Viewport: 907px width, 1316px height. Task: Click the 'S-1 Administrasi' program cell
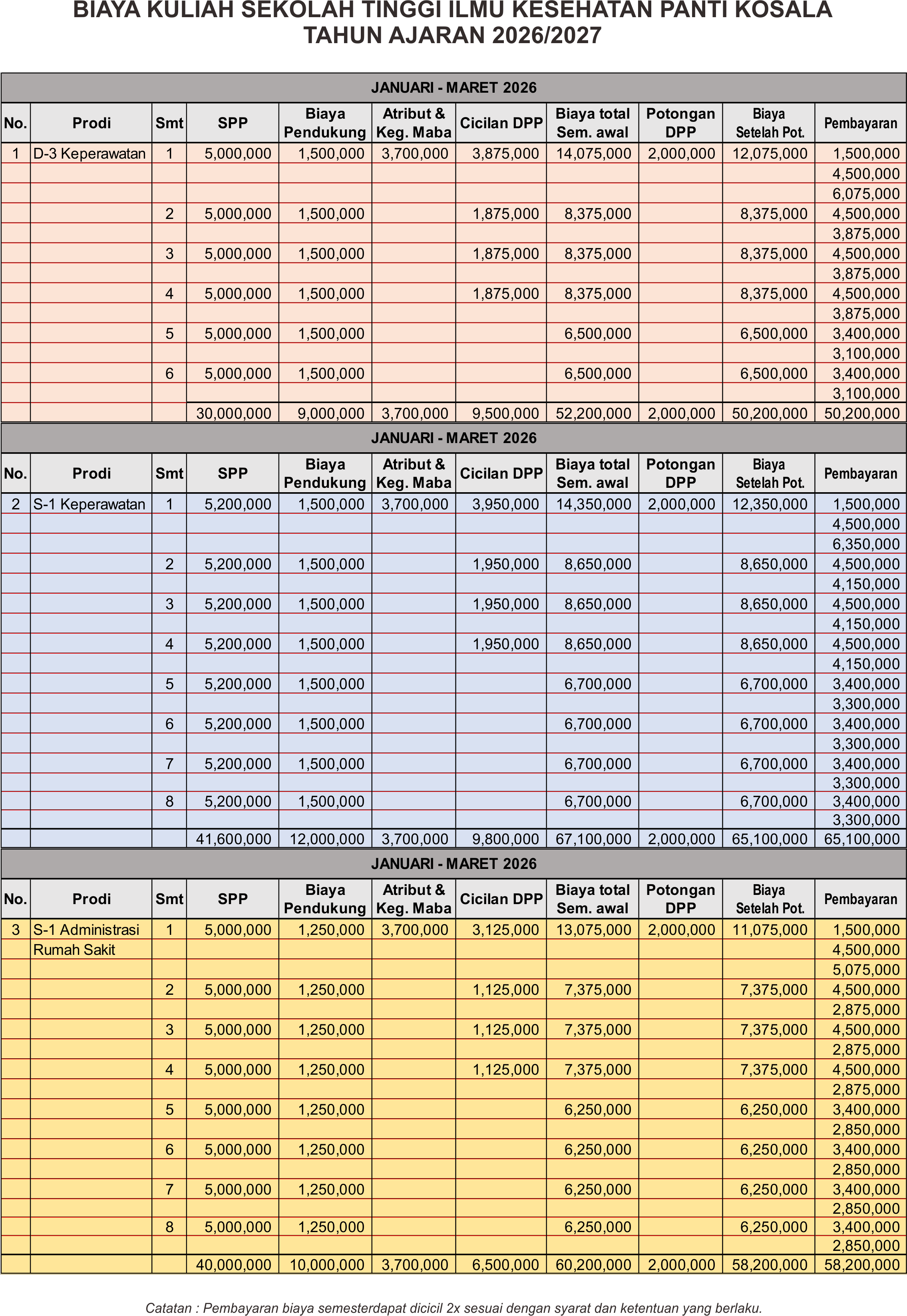tap(86, 930)
